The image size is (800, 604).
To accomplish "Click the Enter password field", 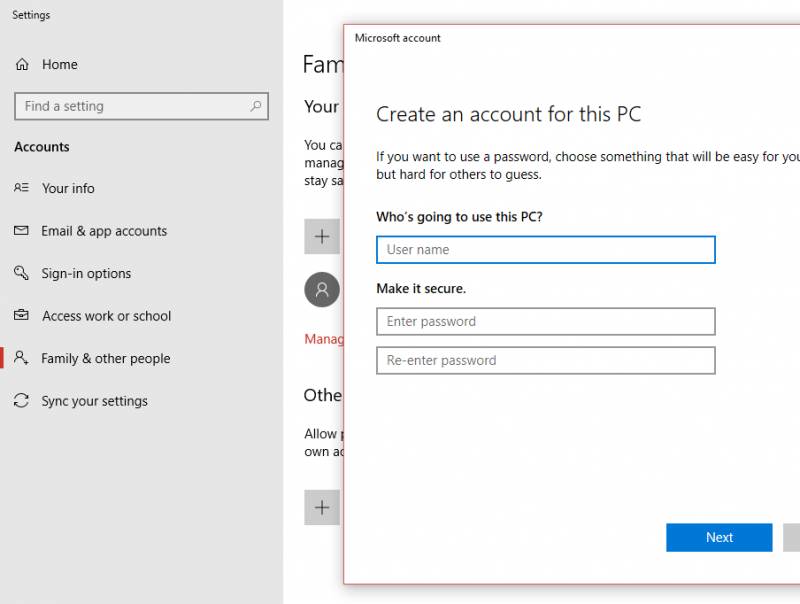I will click(546, 321).
